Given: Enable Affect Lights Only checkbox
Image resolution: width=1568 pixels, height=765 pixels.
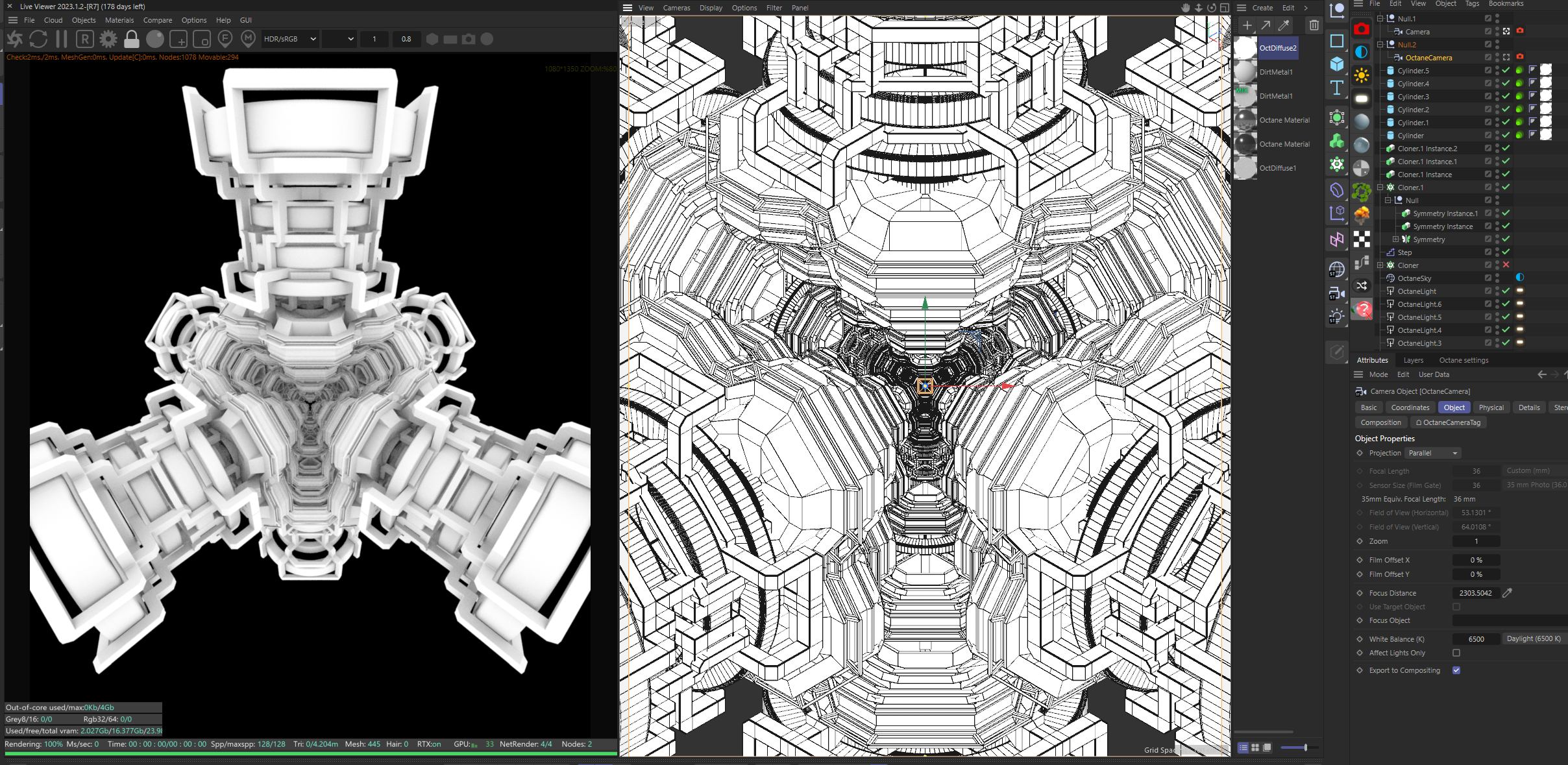Looking at the screenshot, I should click(1456, 653).
